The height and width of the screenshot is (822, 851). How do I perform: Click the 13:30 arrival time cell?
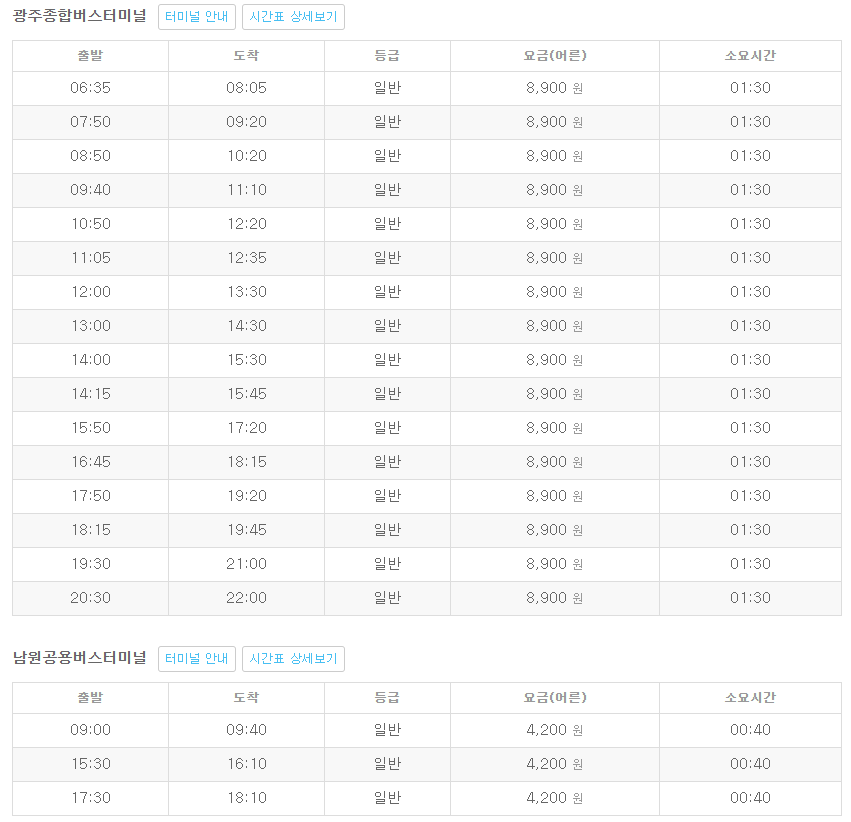(246, 292)
